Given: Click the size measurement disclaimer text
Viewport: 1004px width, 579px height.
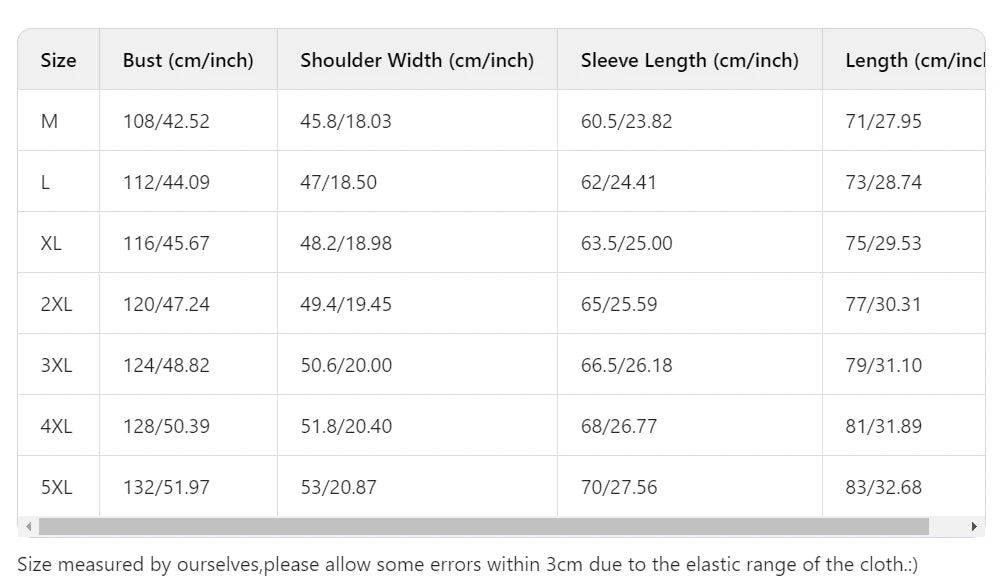Looking at the screenshot, I should (467, 564).
